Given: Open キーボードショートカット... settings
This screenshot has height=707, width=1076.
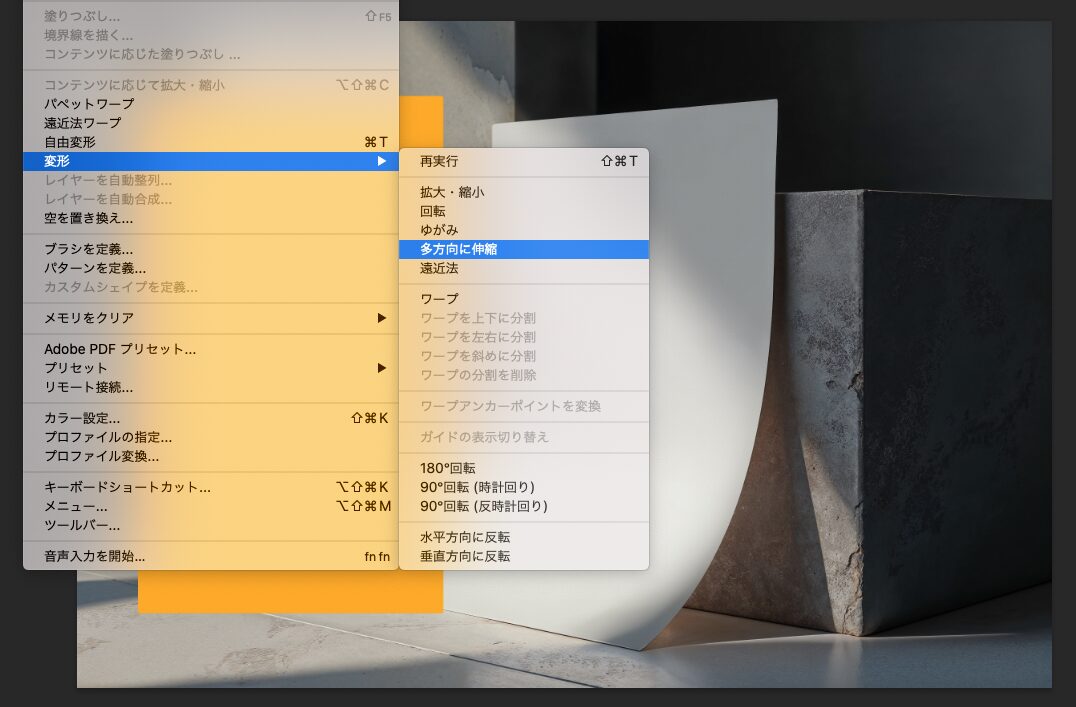Looking at the screenshot, I should [211, 487].
